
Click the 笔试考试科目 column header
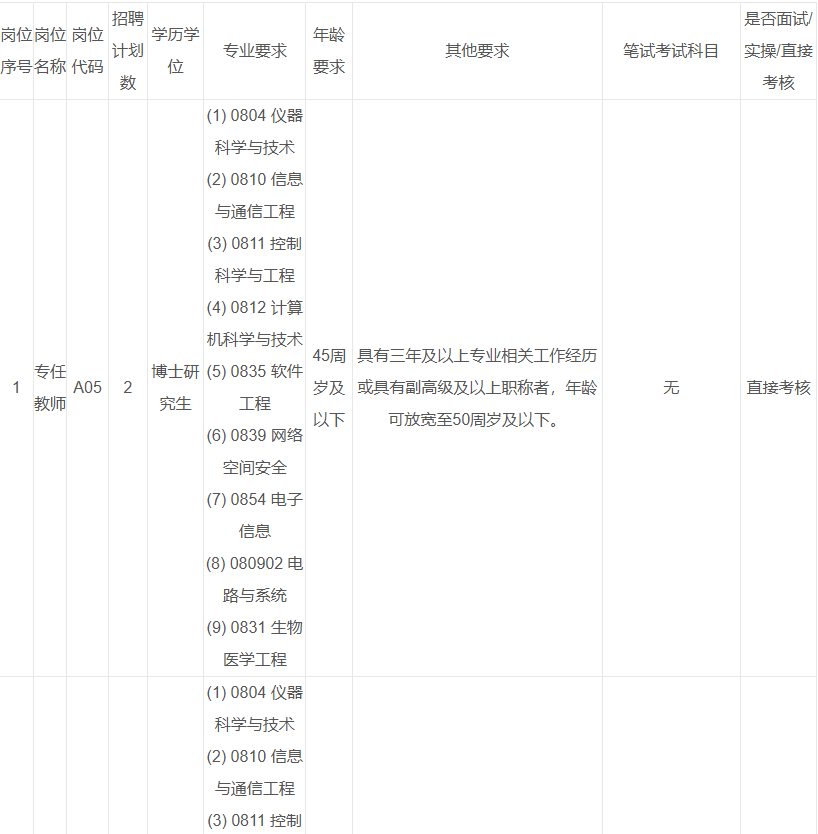tap(671, 51)
